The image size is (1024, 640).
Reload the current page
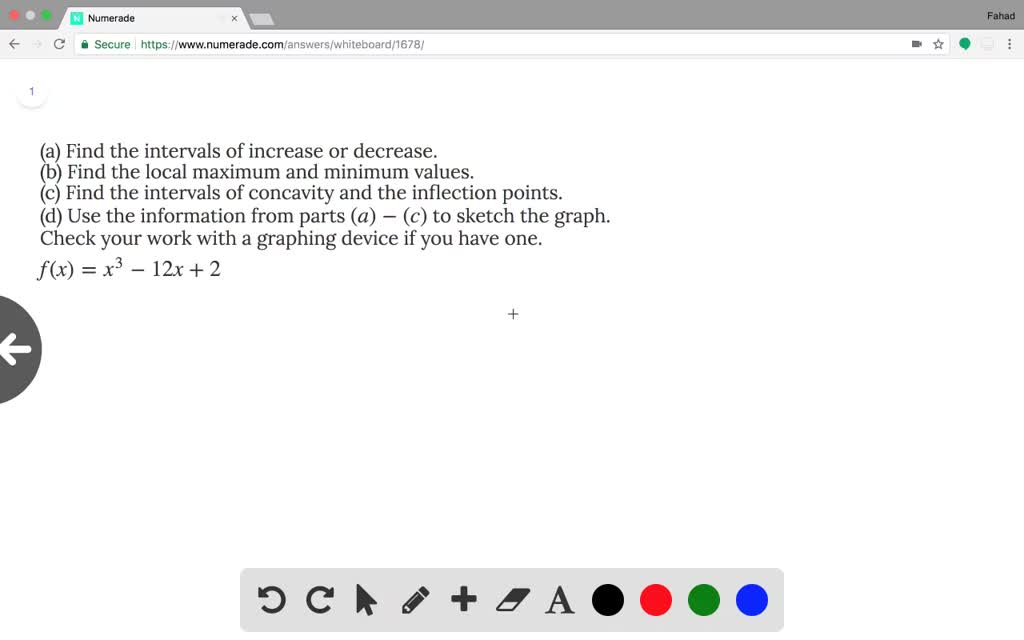60,44
